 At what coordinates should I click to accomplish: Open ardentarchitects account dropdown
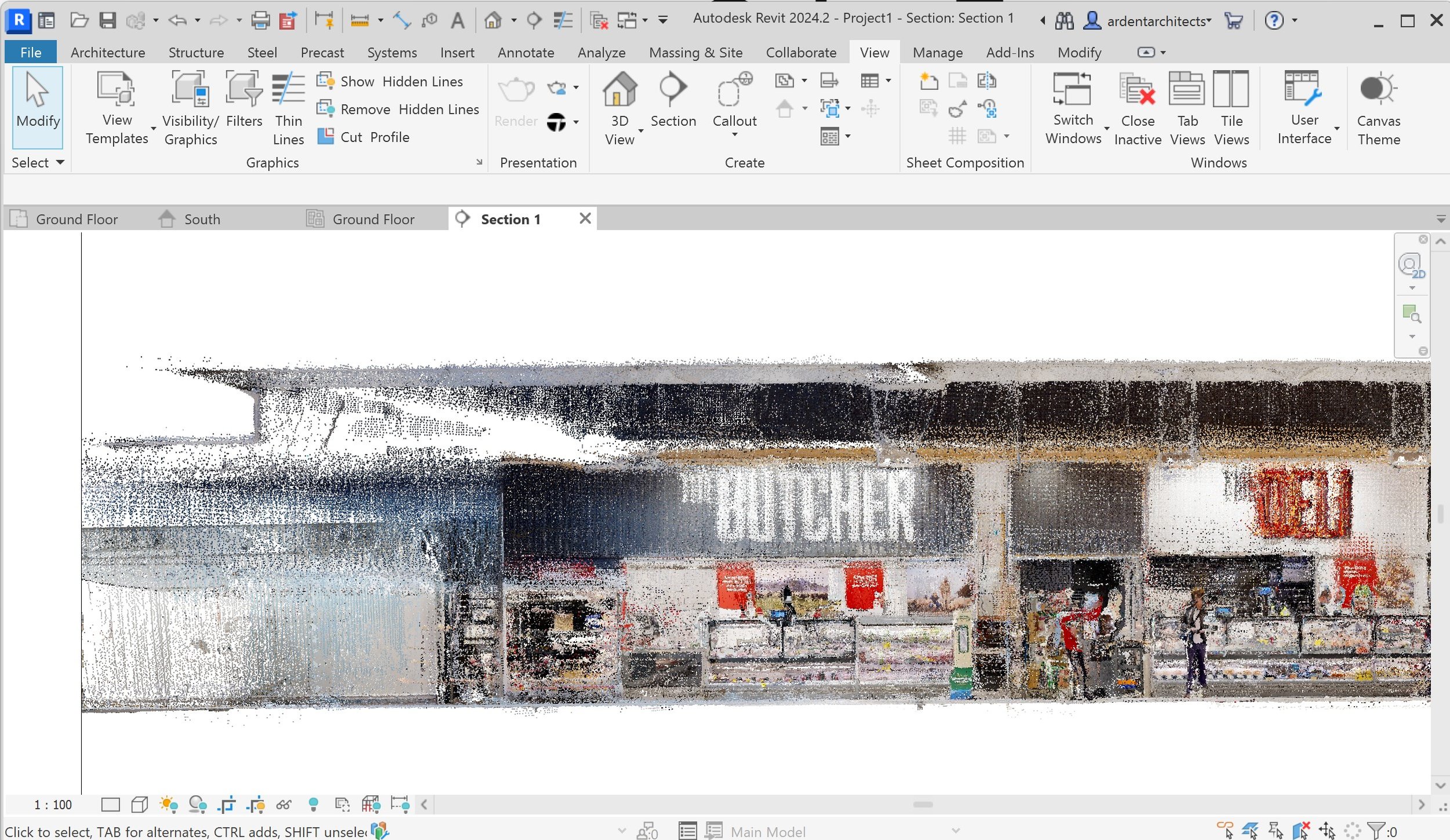pyautogui.click(x=1159, y=21)
